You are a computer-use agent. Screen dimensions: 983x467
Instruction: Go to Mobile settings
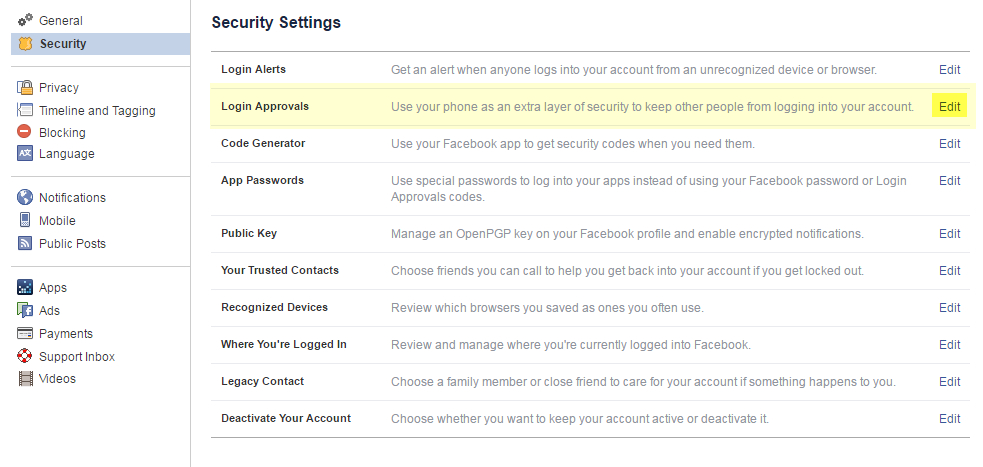point(57,221)
